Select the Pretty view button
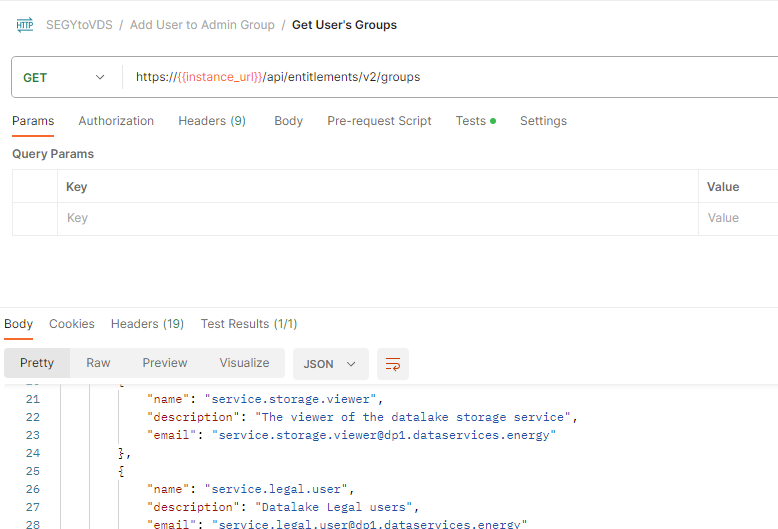The image size is (778, 529). coord(37,363)
